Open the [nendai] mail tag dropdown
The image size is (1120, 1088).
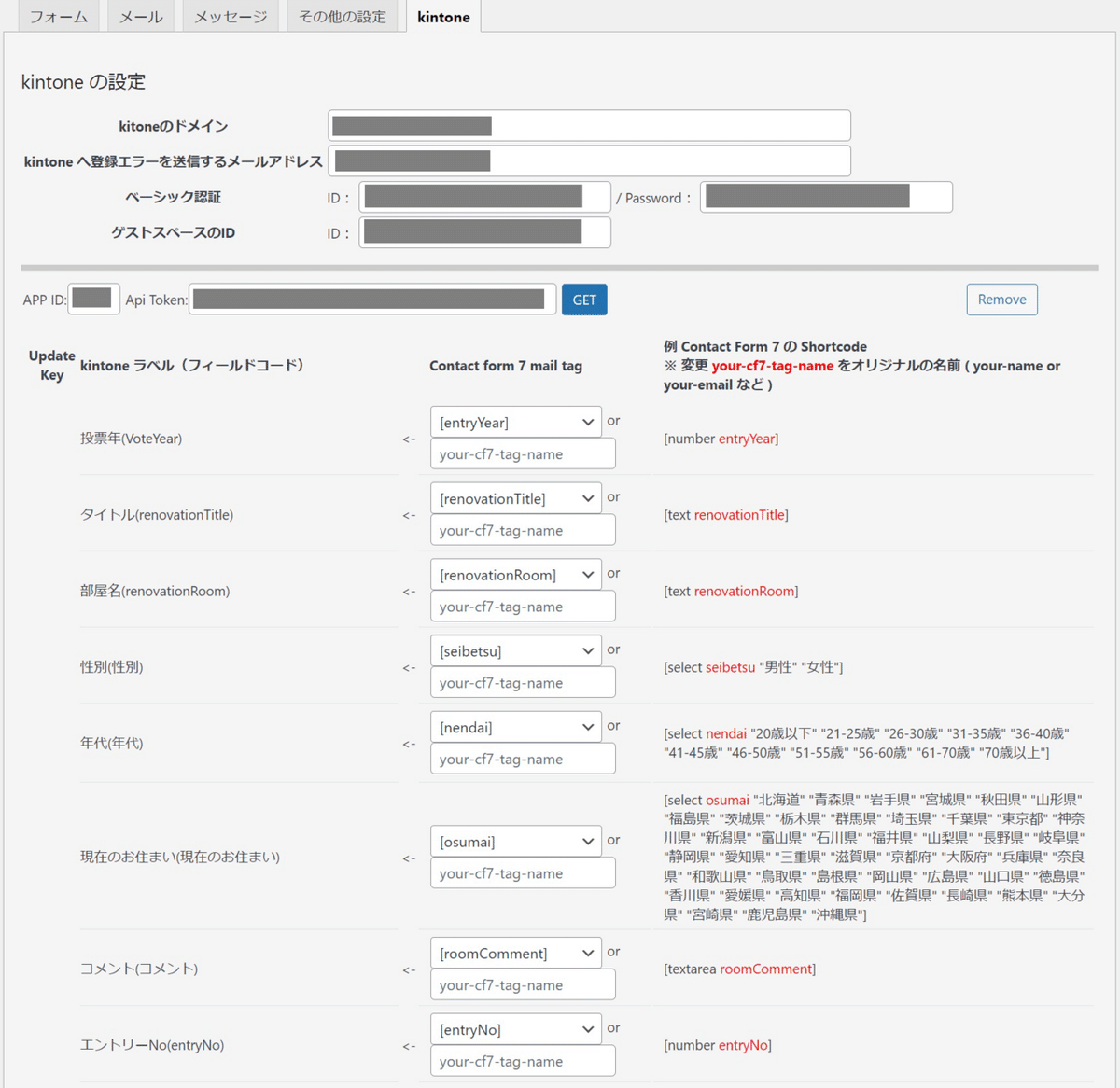click(x=516, y=727)
